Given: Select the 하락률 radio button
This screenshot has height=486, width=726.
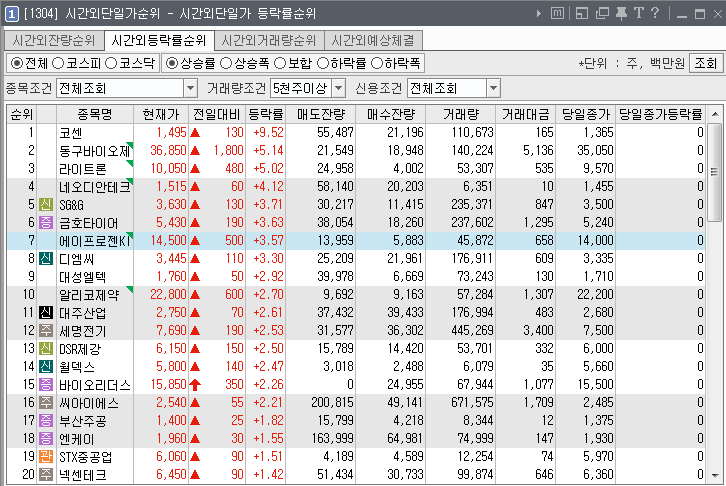Looking at the screenshot, I should point(322,63).
